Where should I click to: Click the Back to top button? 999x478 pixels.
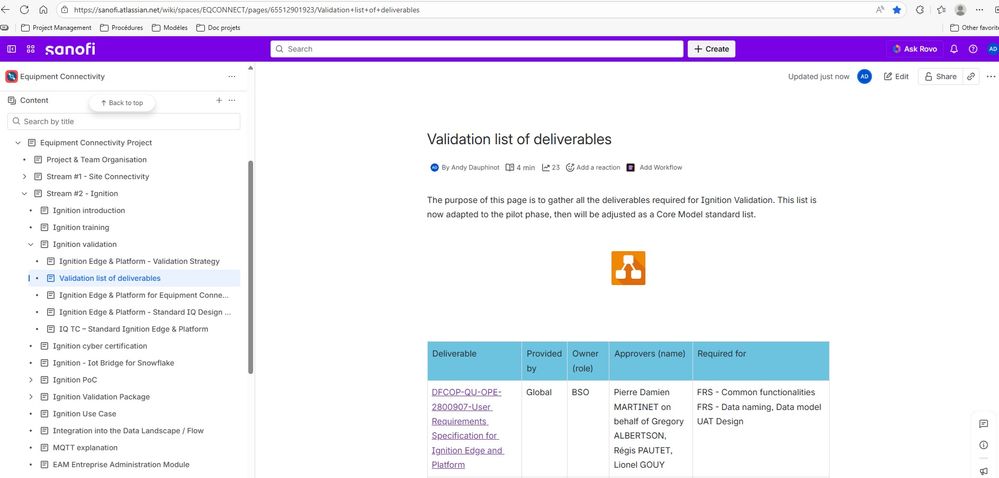[122, 103]
